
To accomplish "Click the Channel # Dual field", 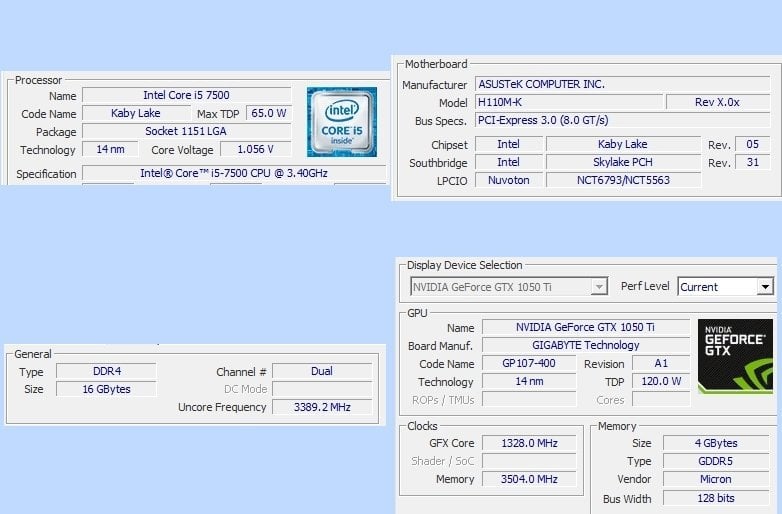I will 322,371.
